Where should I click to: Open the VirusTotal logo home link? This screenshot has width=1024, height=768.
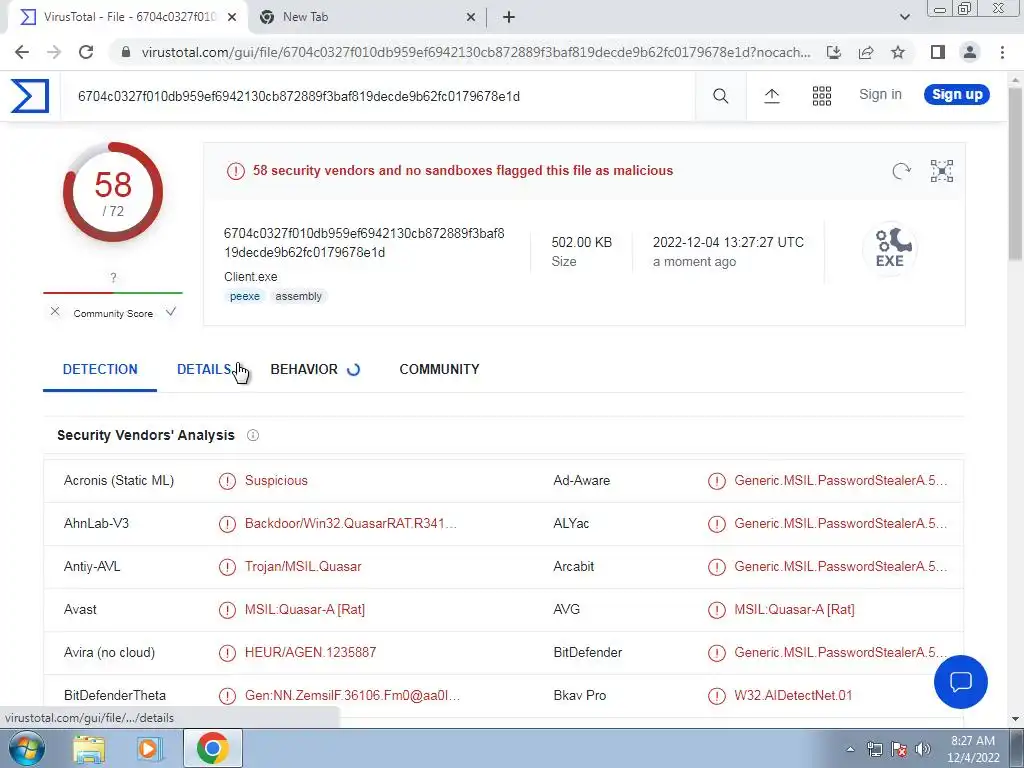[29, 96]
